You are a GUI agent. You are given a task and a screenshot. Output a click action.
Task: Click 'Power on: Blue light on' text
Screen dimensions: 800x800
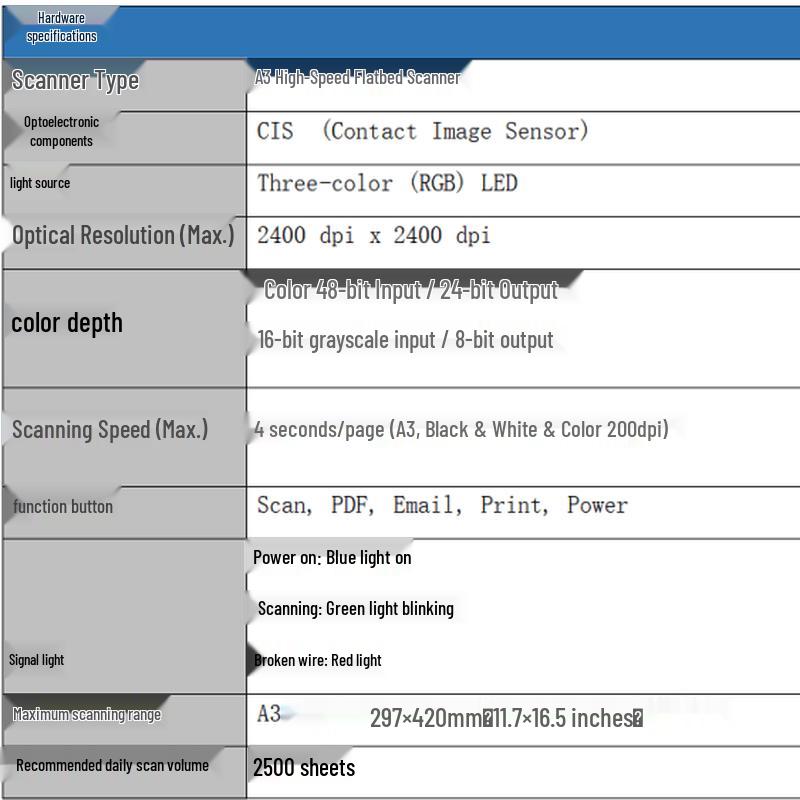click(332, 558)
